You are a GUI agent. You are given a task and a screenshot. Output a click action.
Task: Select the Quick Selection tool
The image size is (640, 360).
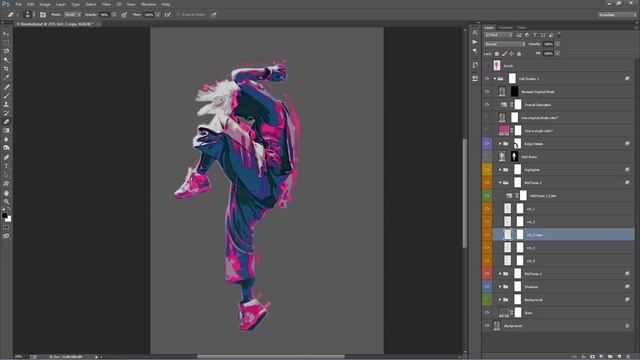click(6, 60)
